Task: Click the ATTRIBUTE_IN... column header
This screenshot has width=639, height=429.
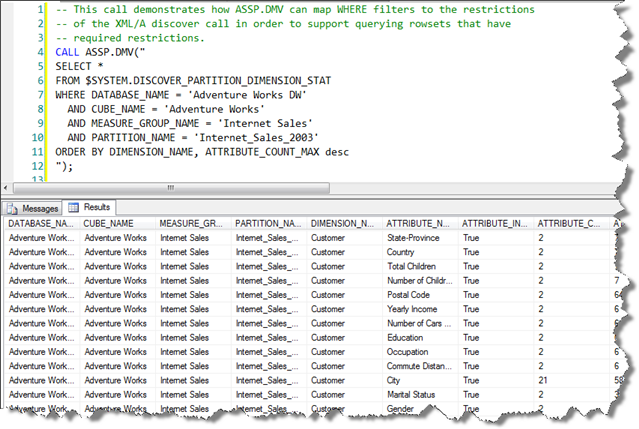Action: [x=494, y=224]
